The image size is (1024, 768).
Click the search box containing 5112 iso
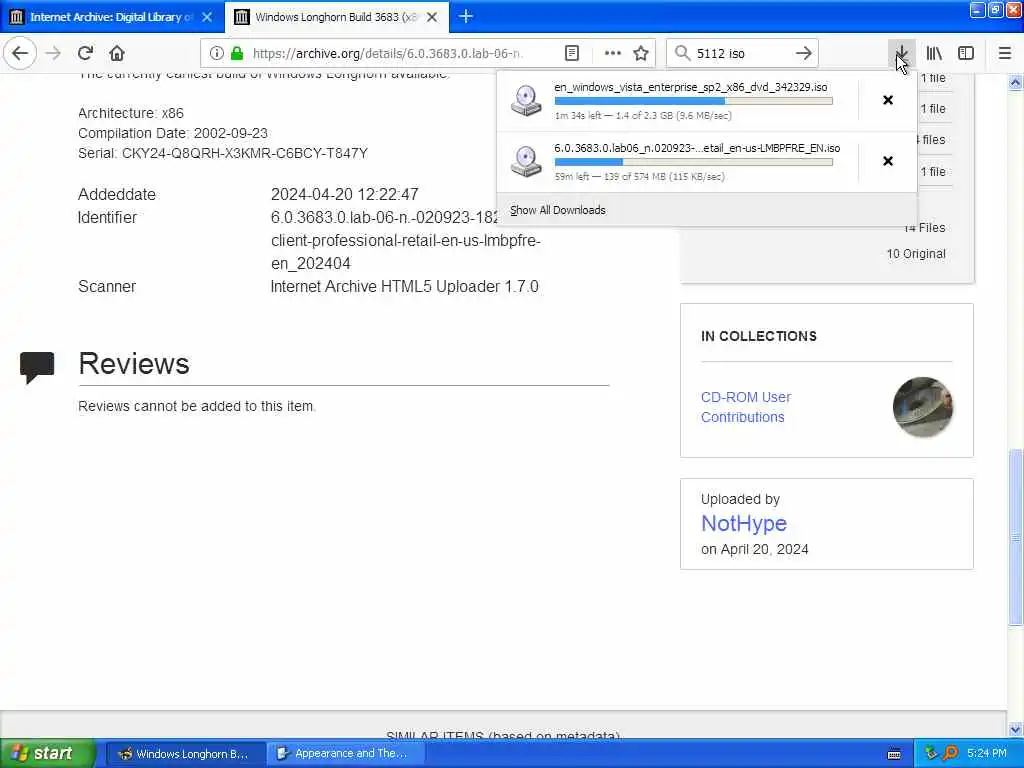[x=741, y=54]
